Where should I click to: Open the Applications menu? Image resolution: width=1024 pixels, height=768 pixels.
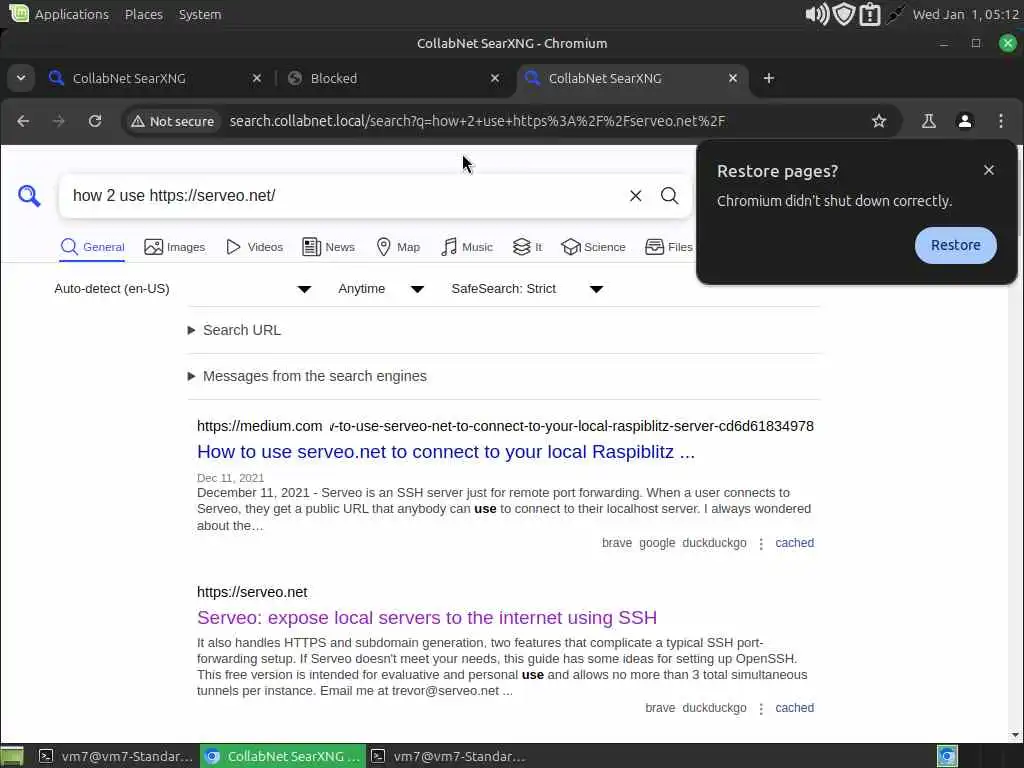(x=60, y=14)
